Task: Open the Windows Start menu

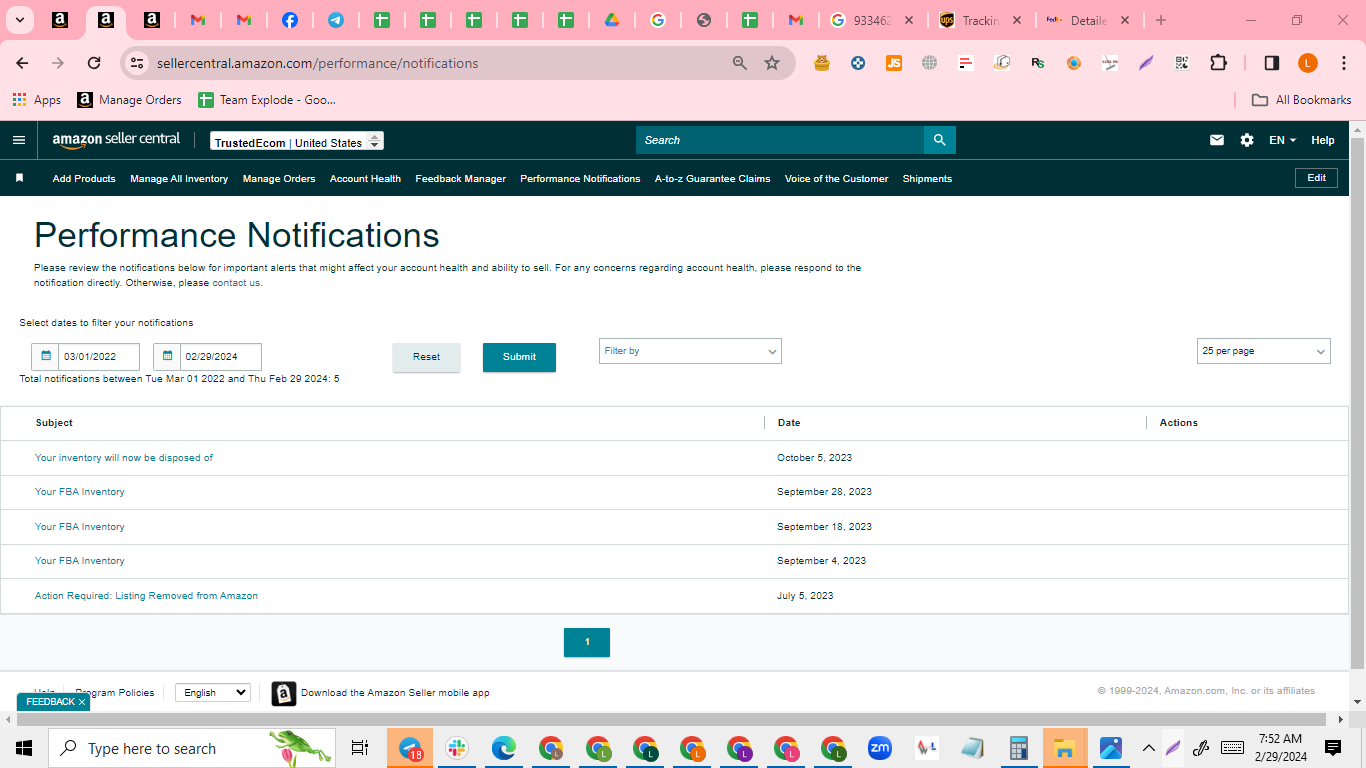Action: (x=24, y=748)
